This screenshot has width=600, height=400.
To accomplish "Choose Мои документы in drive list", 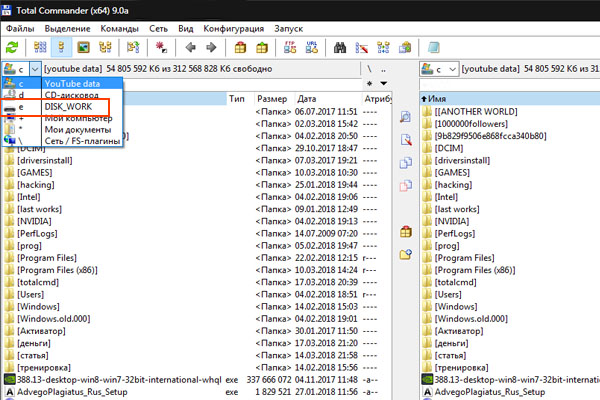I will pos(62,129).
